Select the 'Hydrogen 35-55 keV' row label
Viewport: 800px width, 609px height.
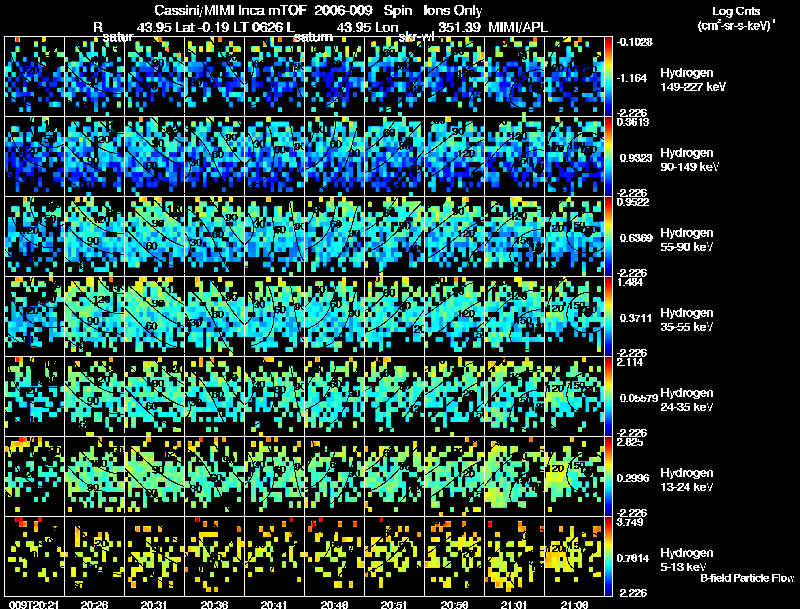pos(687,320)
